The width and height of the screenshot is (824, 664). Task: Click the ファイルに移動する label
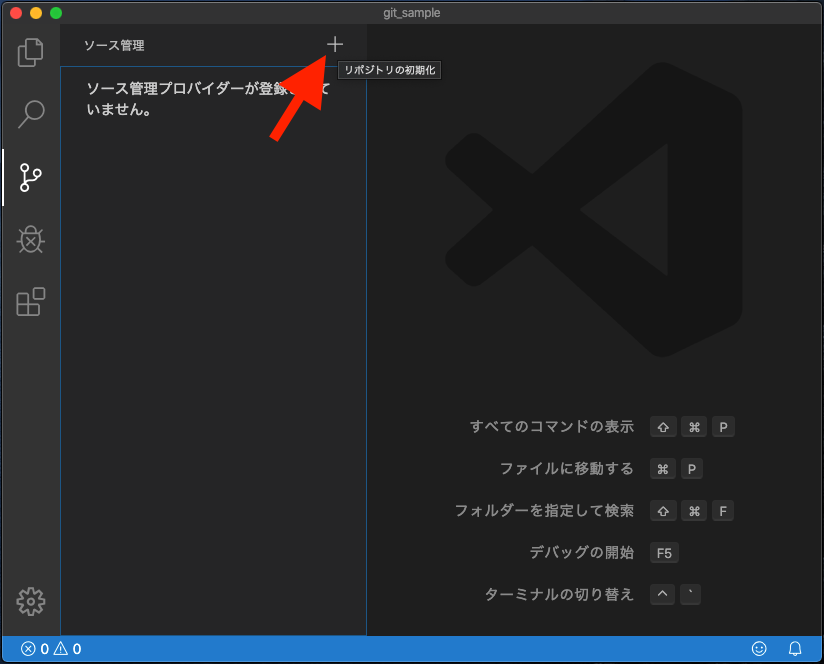pyautogui.click(x=566, y=469)
